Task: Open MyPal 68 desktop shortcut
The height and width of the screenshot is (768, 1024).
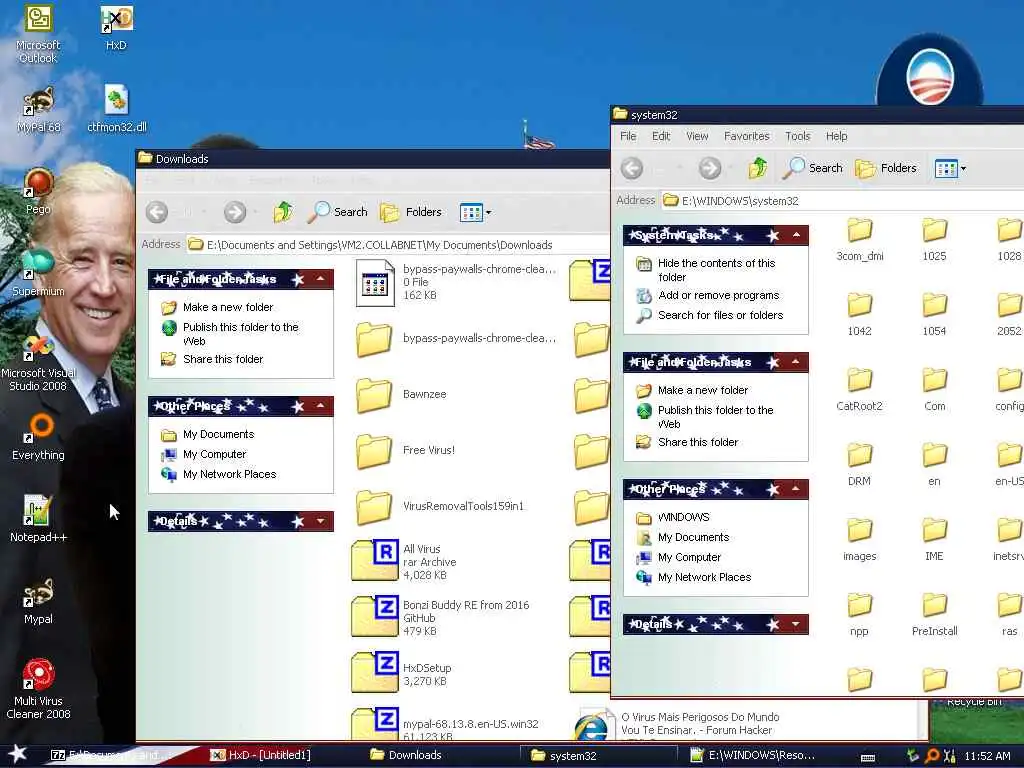Action: pos(38,110)
